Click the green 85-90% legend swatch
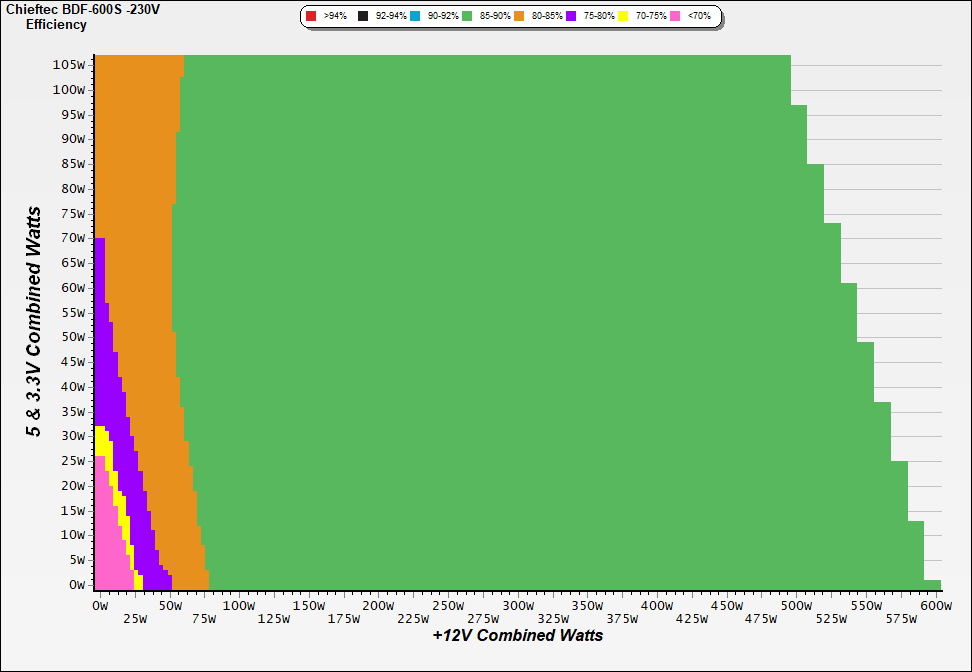This screenshot has width=972, height=672. [467, 17]
